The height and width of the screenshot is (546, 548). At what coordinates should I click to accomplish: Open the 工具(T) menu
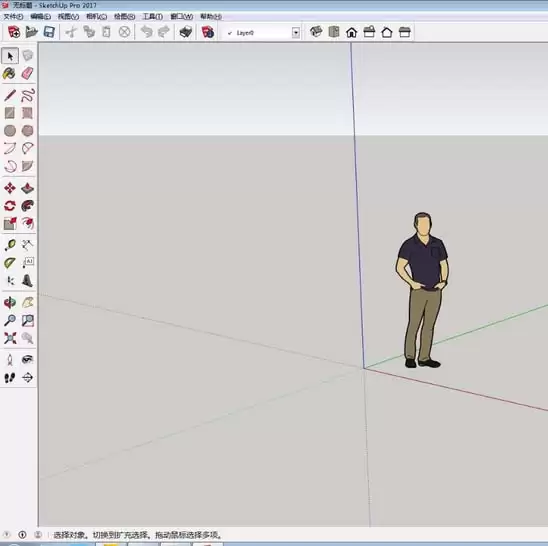pyautogui.click(x=153, y=16)
